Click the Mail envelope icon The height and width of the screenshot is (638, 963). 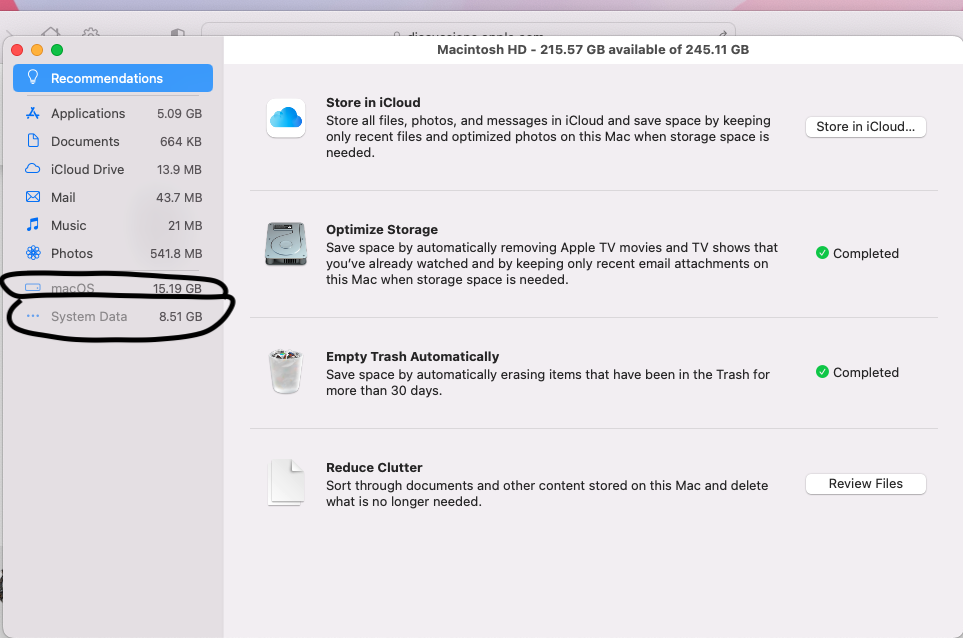click(33, 196)
